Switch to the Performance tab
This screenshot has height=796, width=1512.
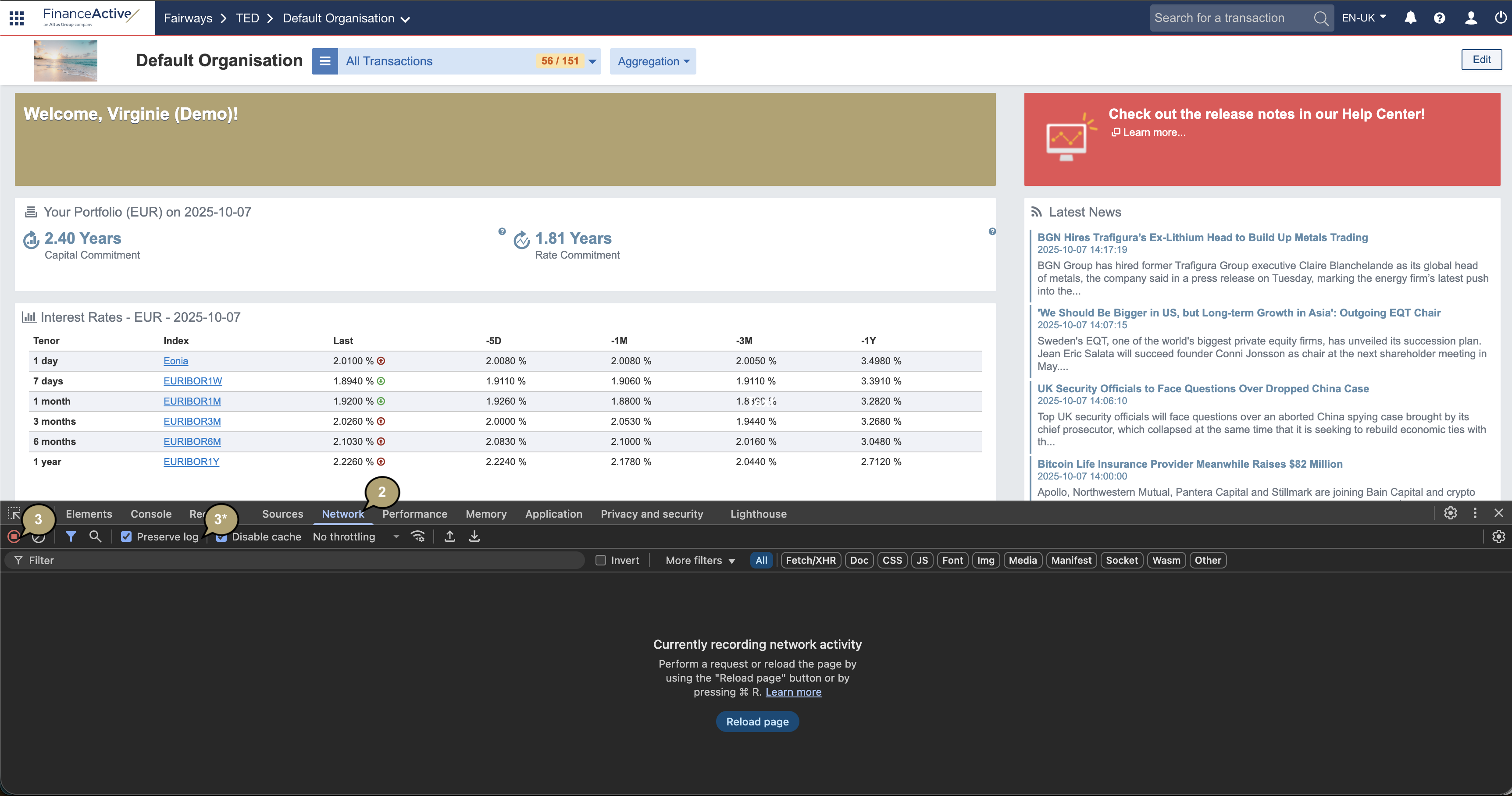(414, 514)
